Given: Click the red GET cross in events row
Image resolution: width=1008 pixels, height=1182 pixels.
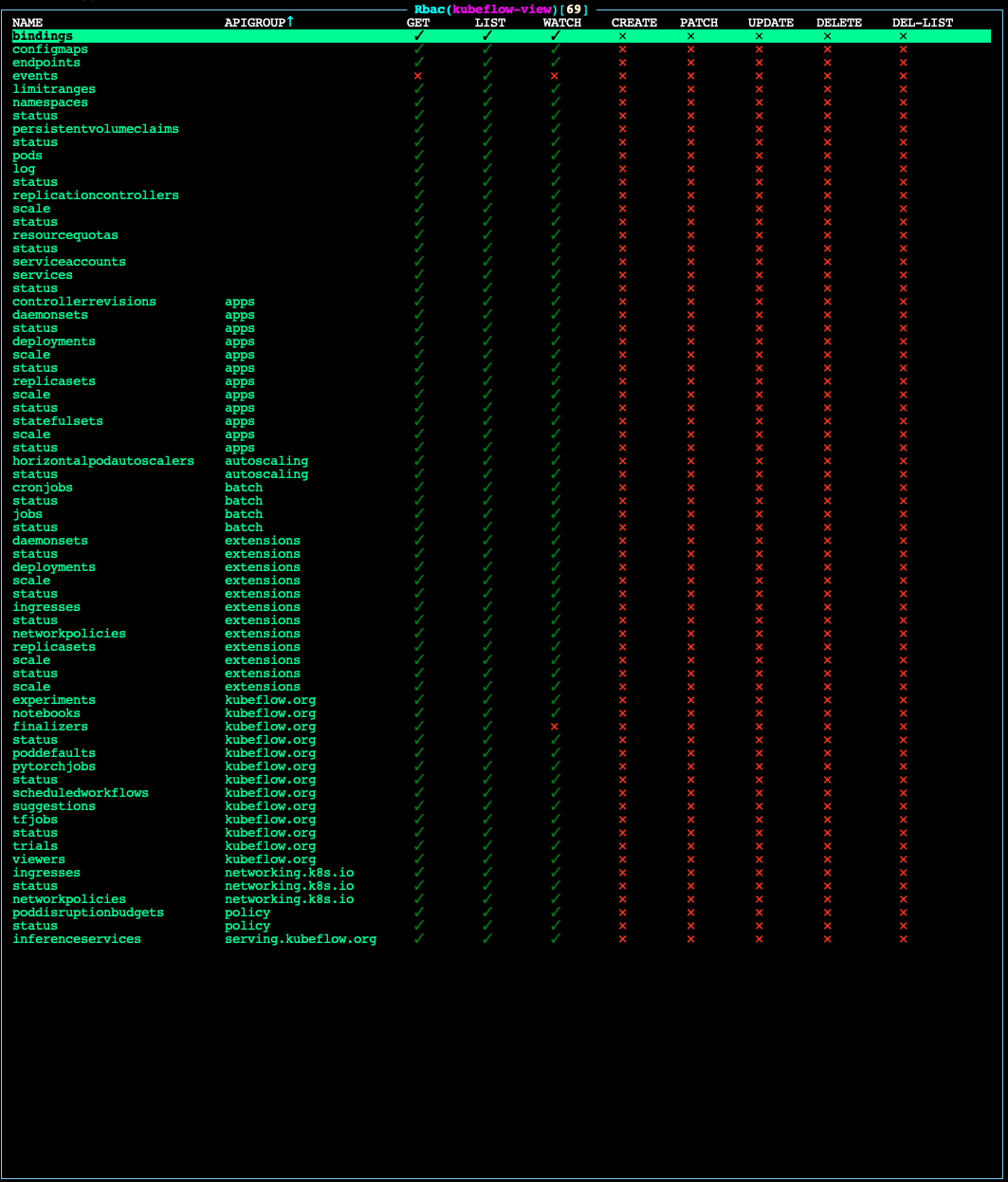Looking at the screenshot, I should pos(418,76).
